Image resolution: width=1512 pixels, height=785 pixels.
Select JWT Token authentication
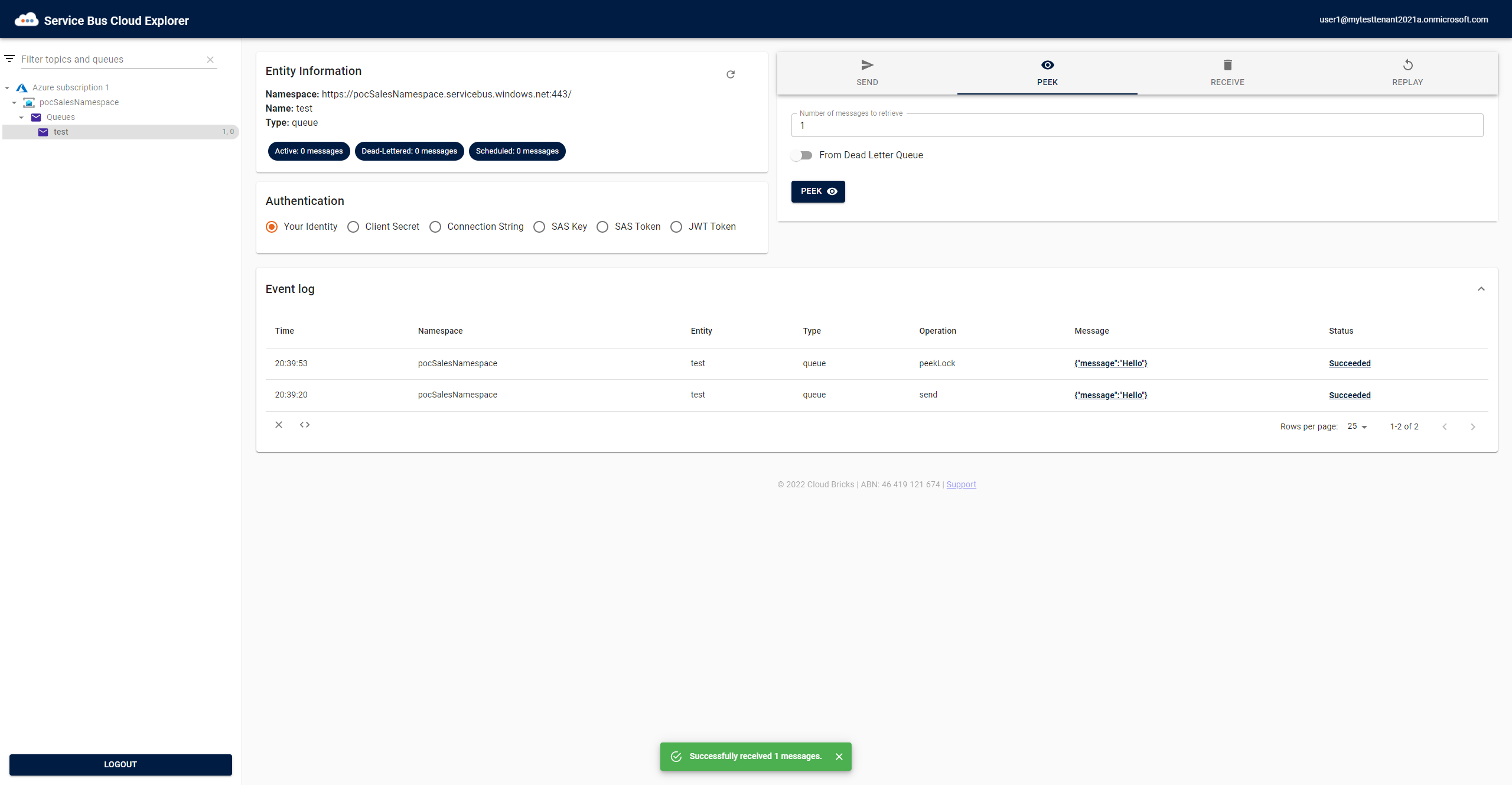(x=676, y=227)
